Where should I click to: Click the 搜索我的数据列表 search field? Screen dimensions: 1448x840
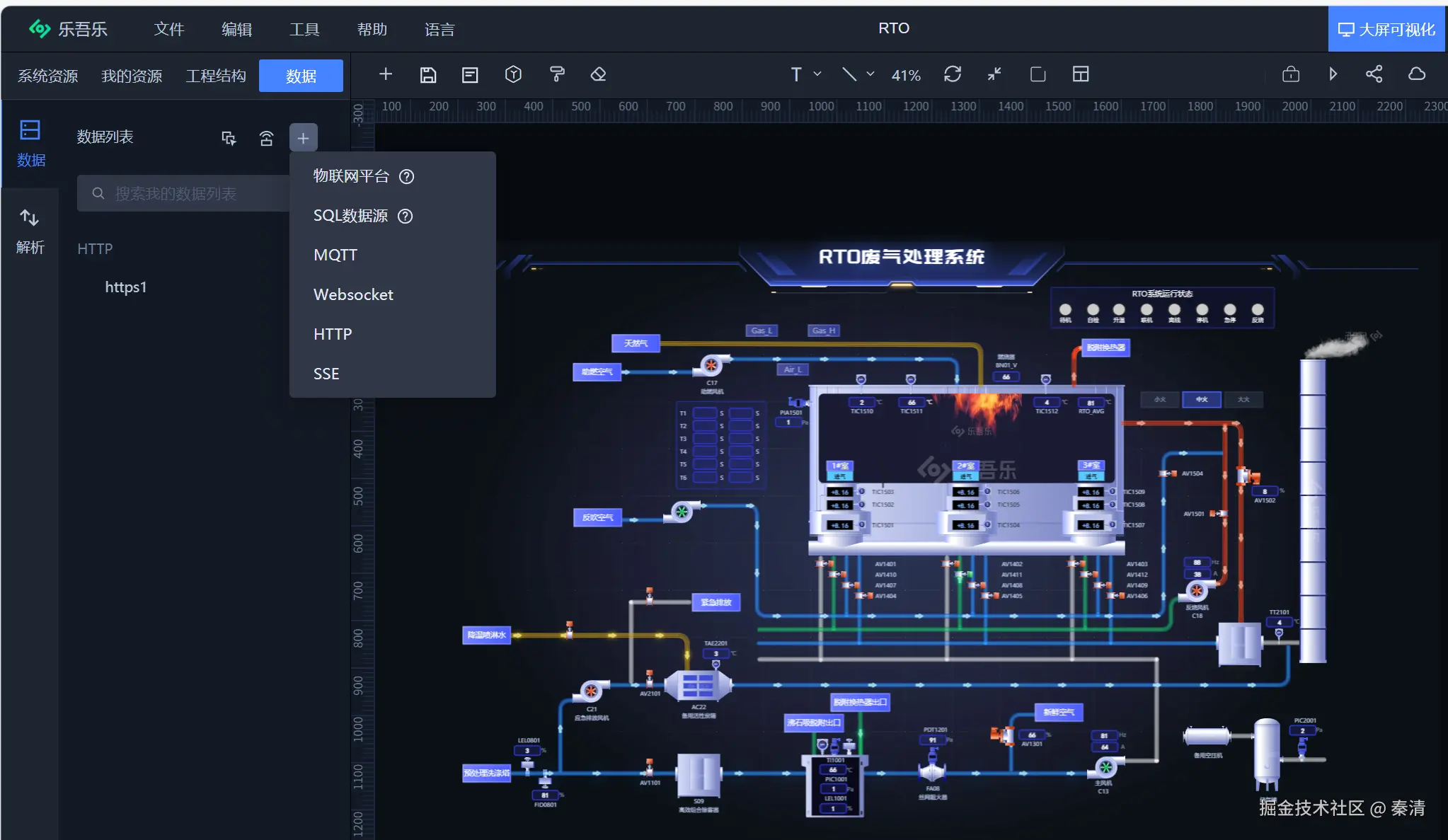coord(184,194)
